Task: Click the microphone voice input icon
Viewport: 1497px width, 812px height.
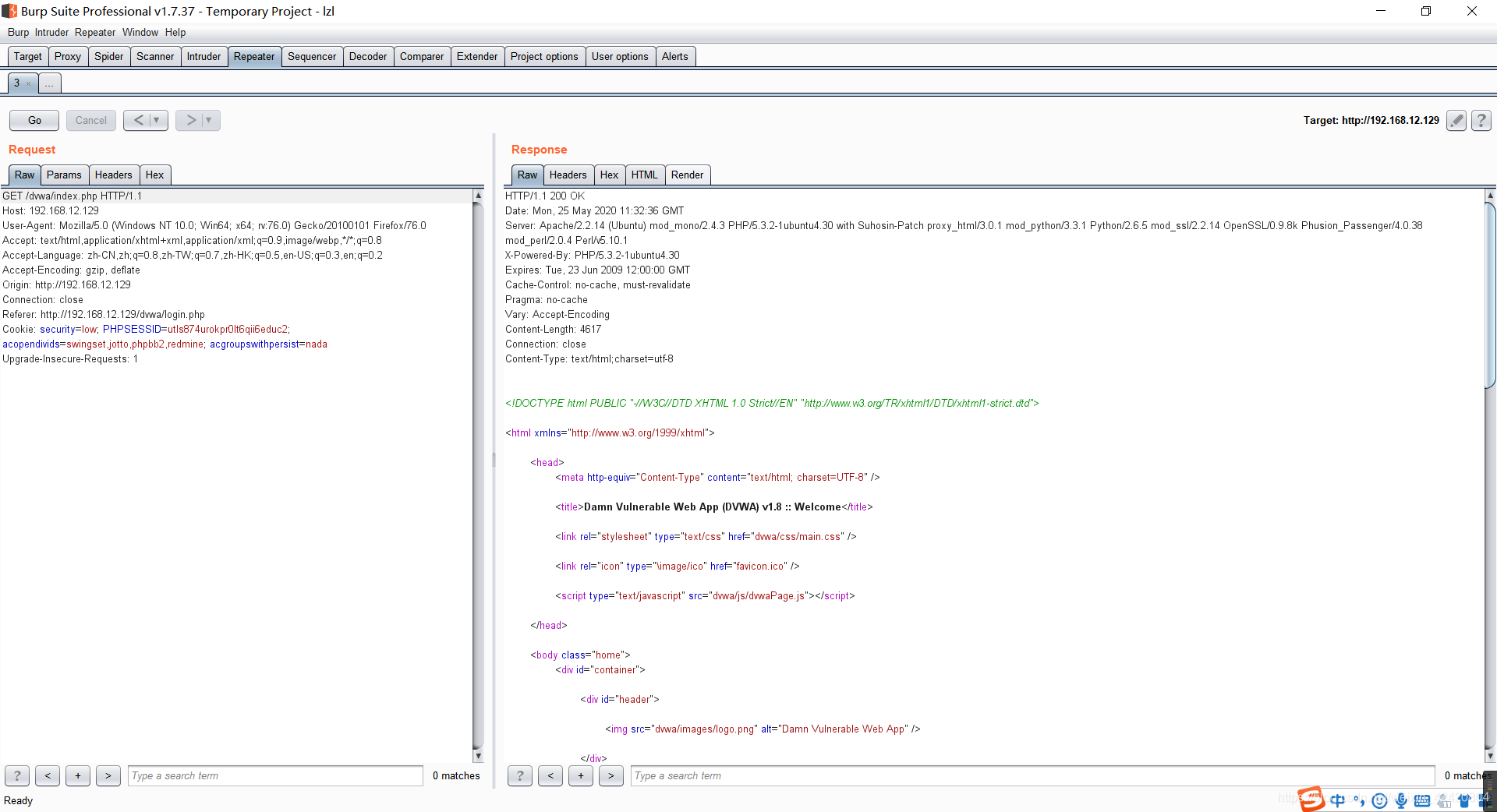Action: coord(1401,800)
